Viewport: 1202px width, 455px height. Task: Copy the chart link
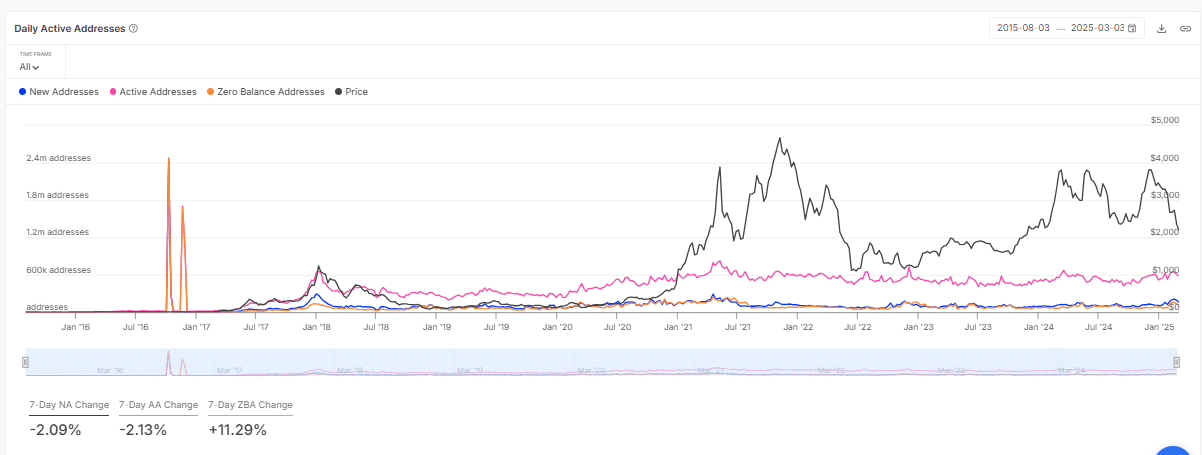[x=1185, y=29]
